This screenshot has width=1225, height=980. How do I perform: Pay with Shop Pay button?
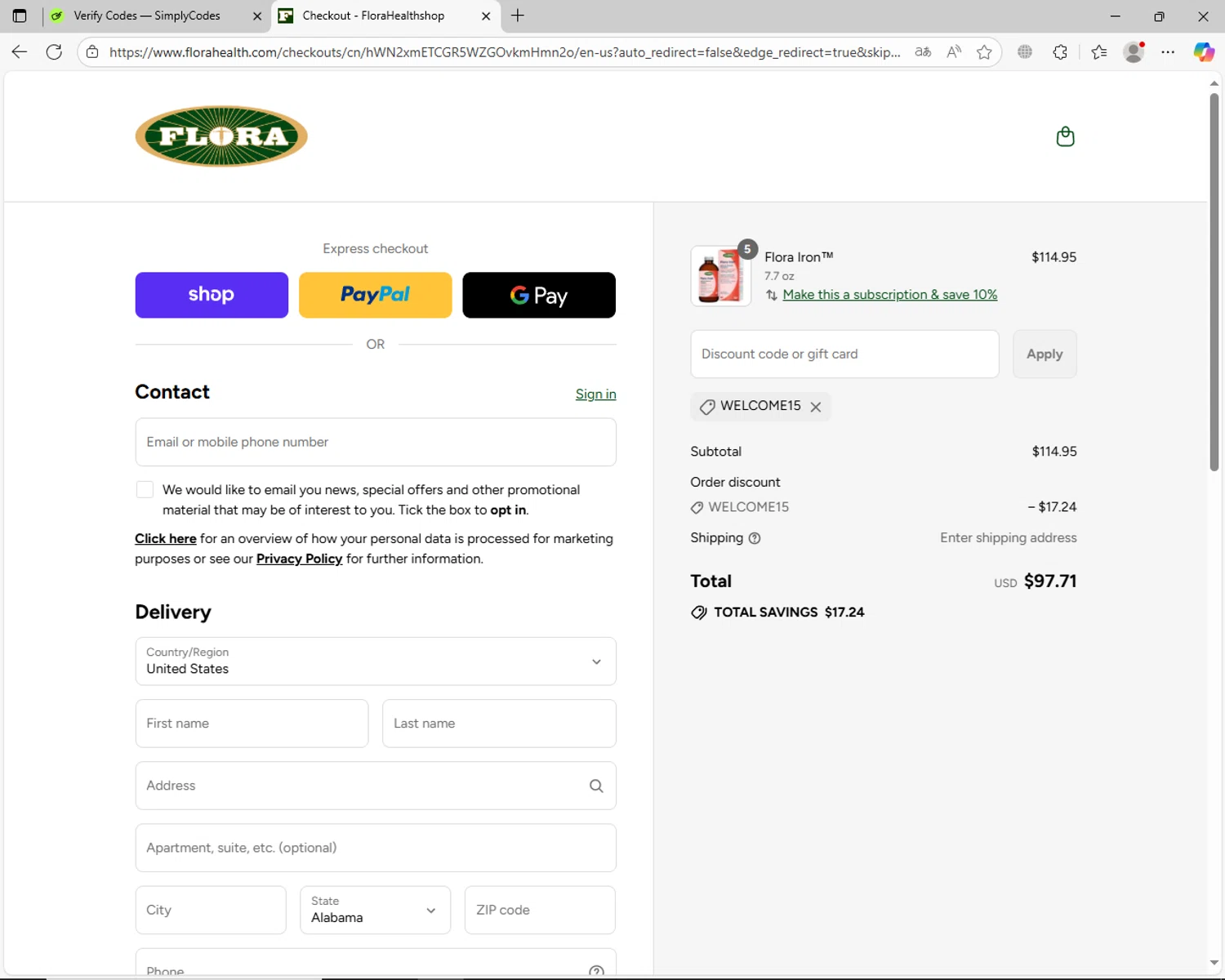[x=212, y=295]
